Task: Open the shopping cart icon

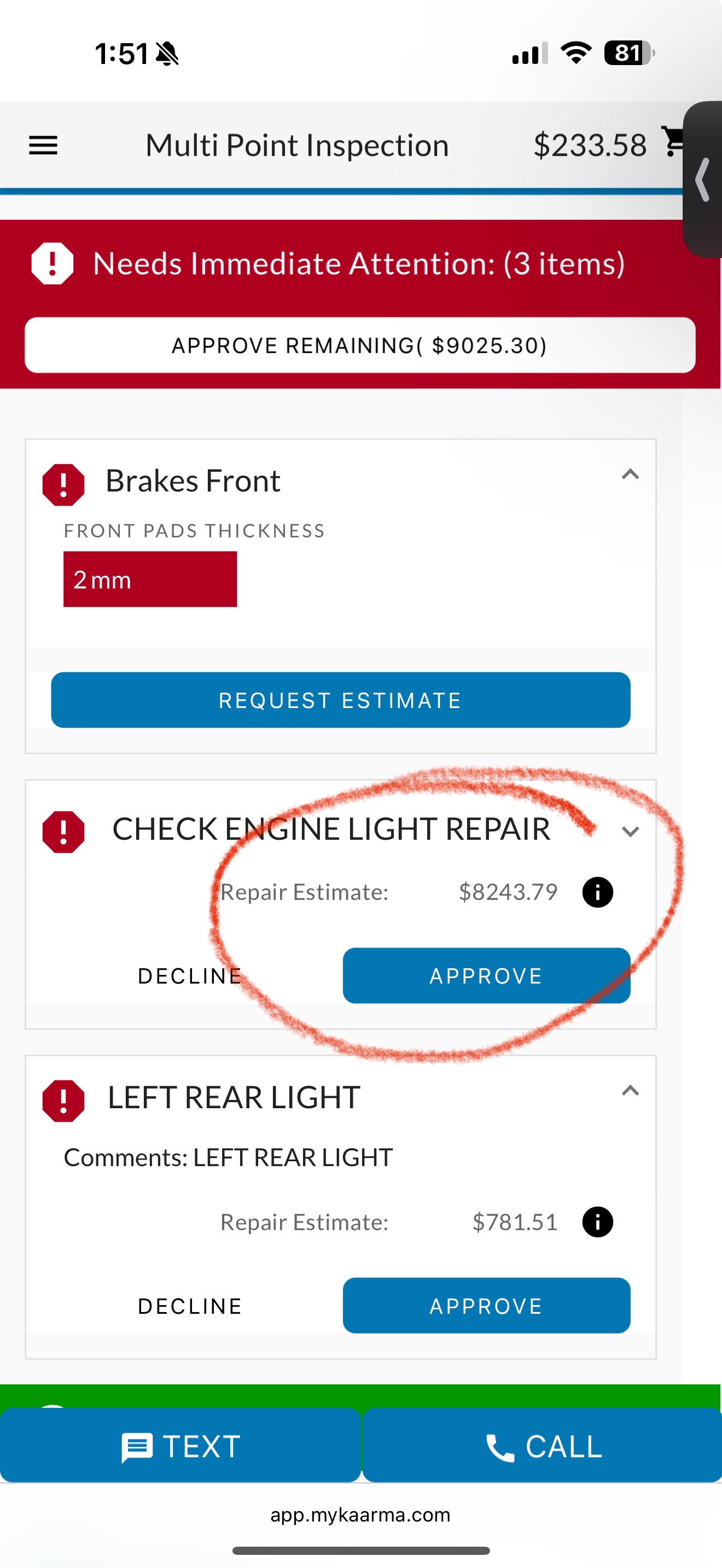Action: point(673,142)
